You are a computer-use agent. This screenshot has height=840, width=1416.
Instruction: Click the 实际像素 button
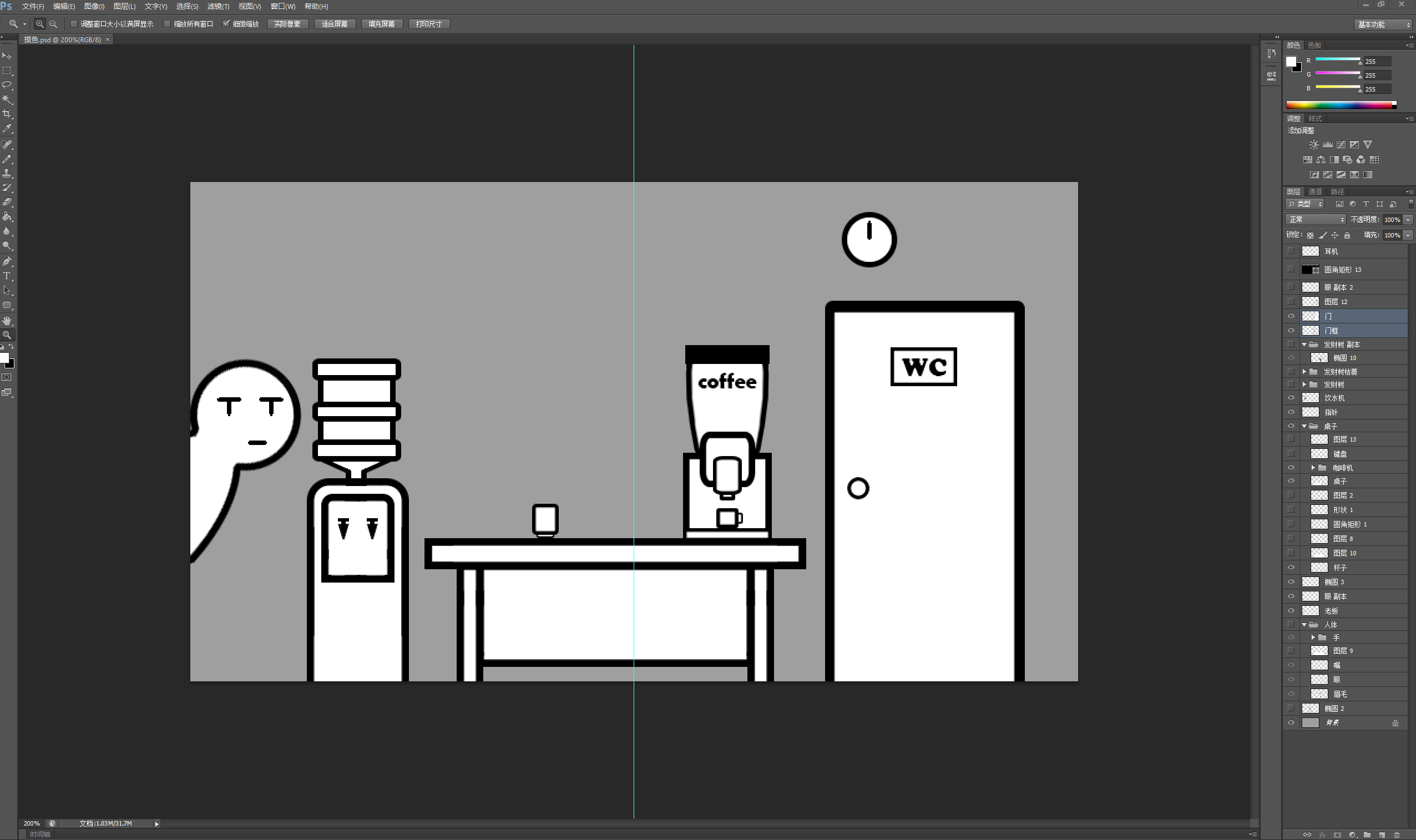point(287,24)
